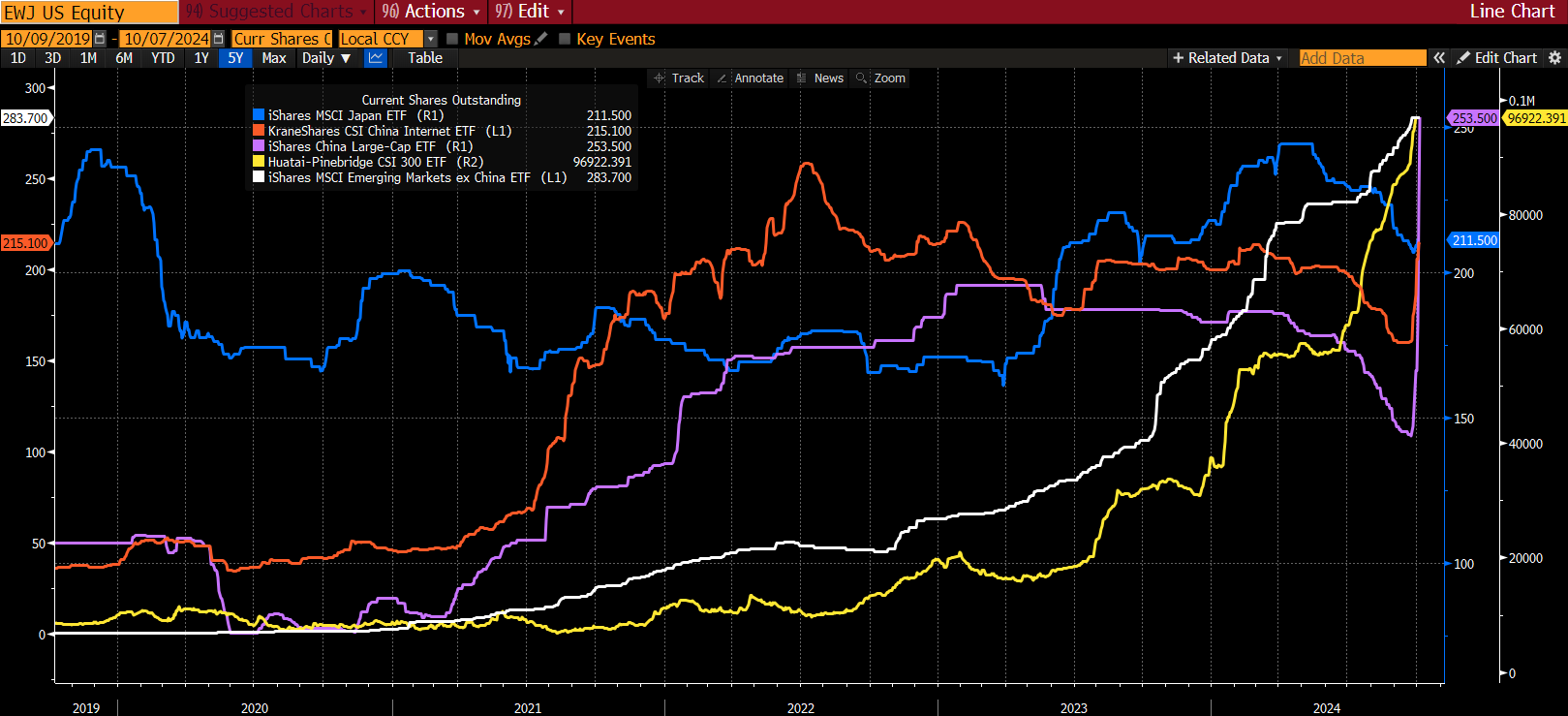Click the blue iShares MSCI Japan ETF swatch

(259, 115)
